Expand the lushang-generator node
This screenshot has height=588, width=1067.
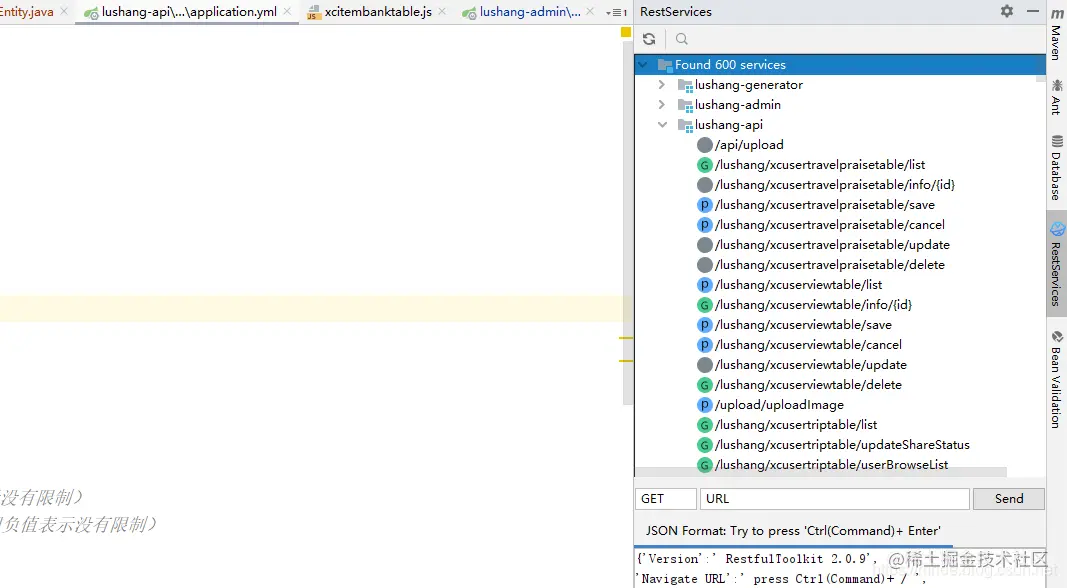pyautogui.click(x=661, y=85)
